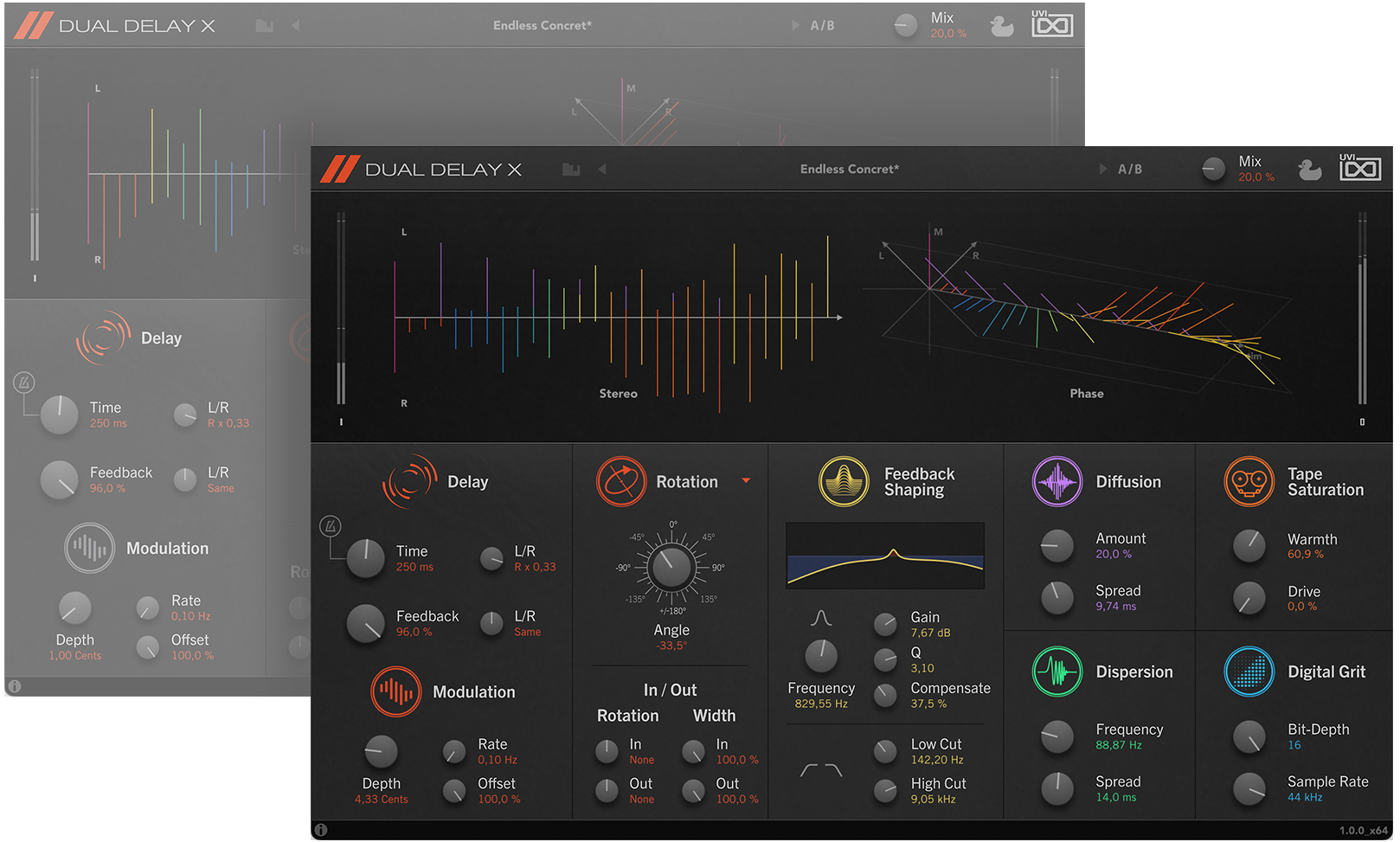The image size is (1400, 842).
Task: Go to next preset in front window
Action: coord(1103,169)
